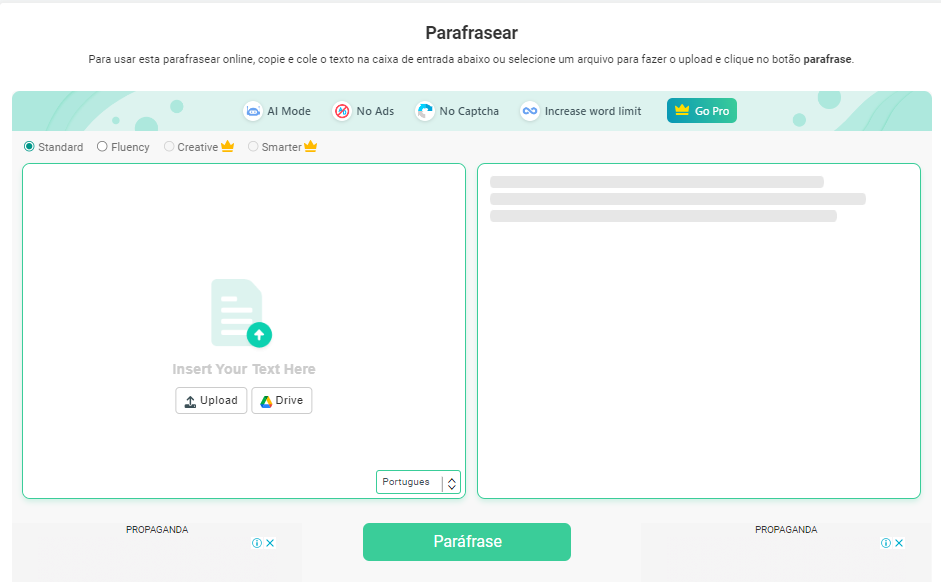
Task: Click the crown icon next to Creative
Action: coord(227,147)
